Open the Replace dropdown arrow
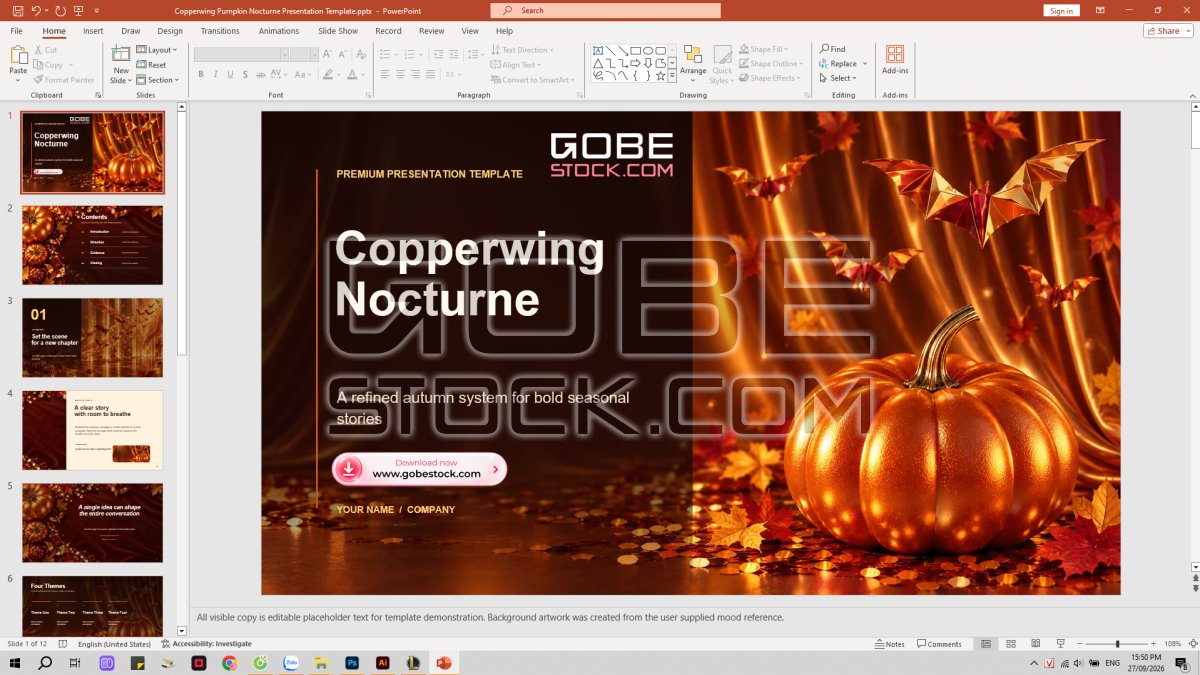 tap(865, 64)
